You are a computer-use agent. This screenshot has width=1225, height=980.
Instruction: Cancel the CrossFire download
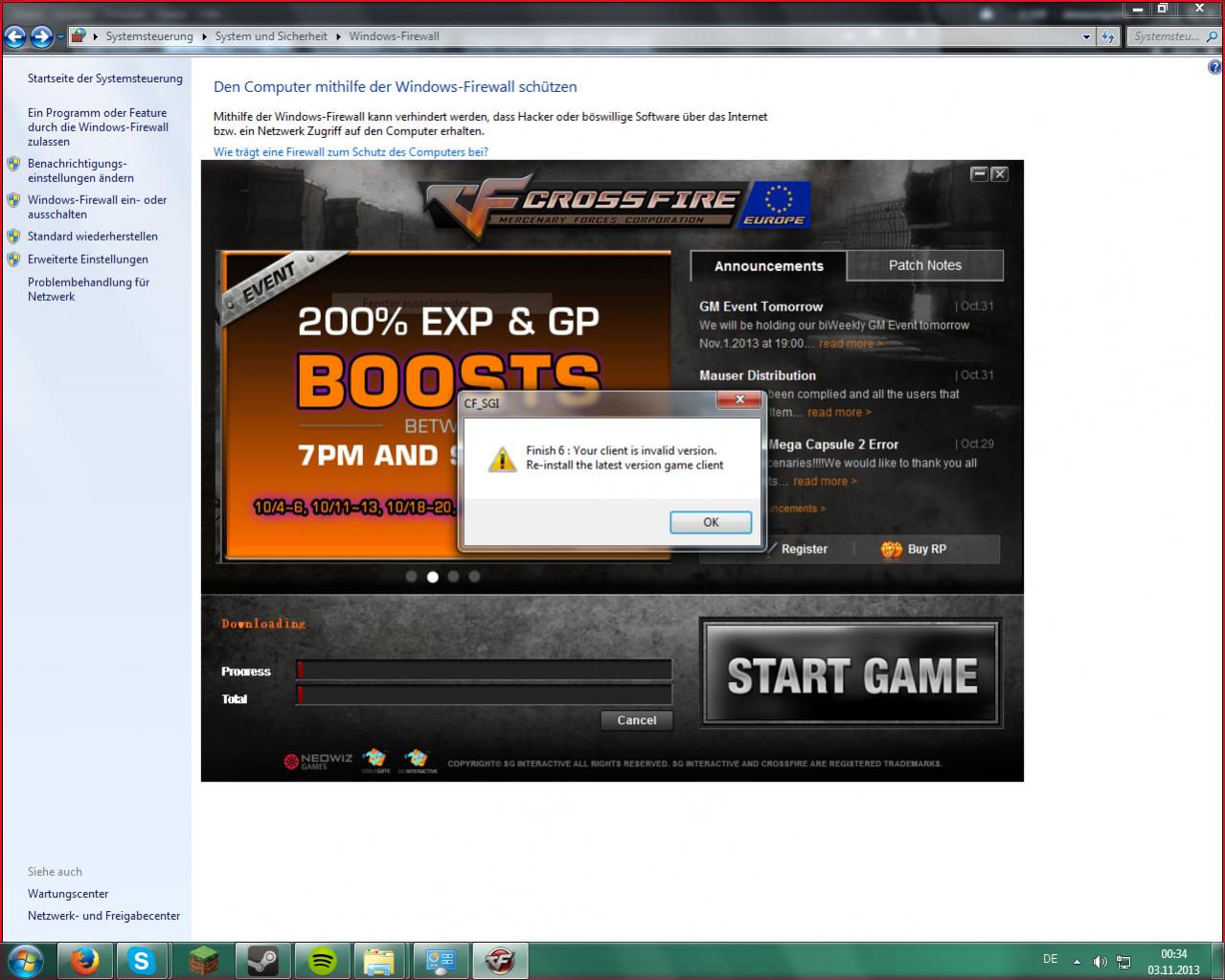tap(637, 720)
